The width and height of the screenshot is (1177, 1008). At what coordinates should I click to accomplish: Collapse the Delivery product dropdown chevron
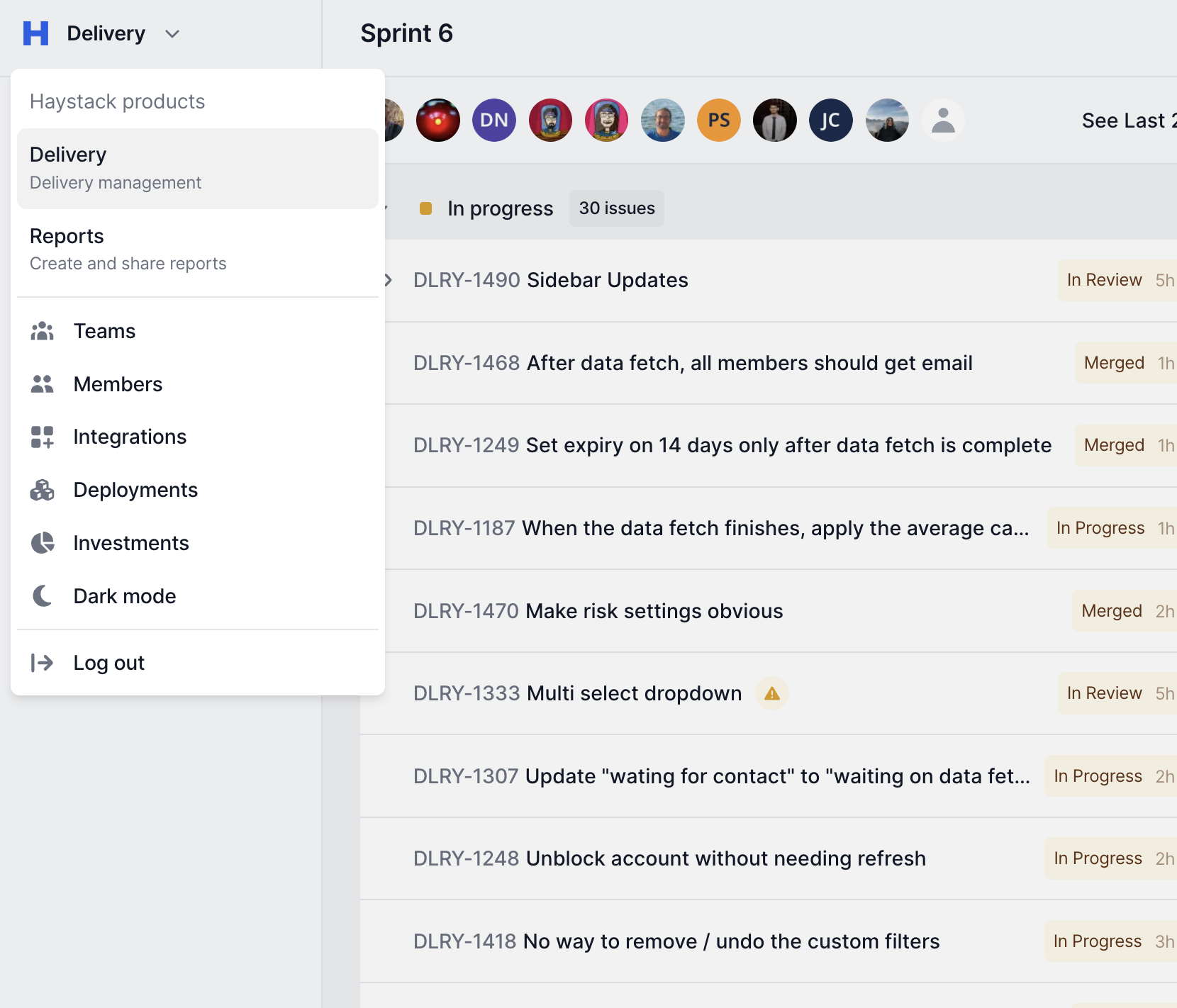pyautogui.click(x=172, y=34)
